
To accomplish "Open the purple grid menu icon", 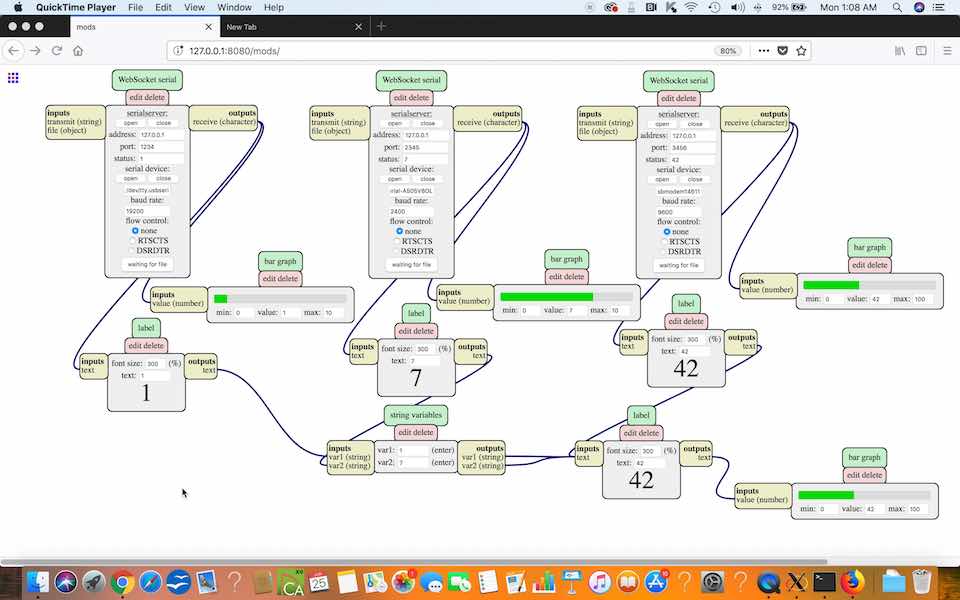I will coord(13,78).
